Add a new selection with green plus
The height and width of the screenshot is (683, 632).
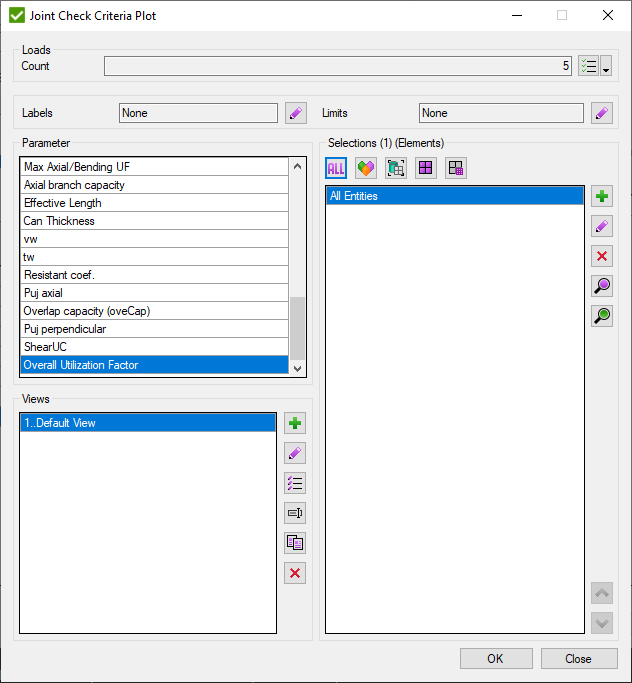tap(601, 196)
